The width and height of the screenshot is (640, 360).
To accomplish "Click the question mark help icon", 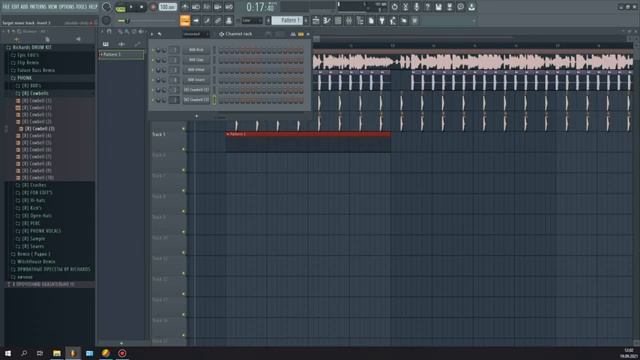I will (427, 7).
